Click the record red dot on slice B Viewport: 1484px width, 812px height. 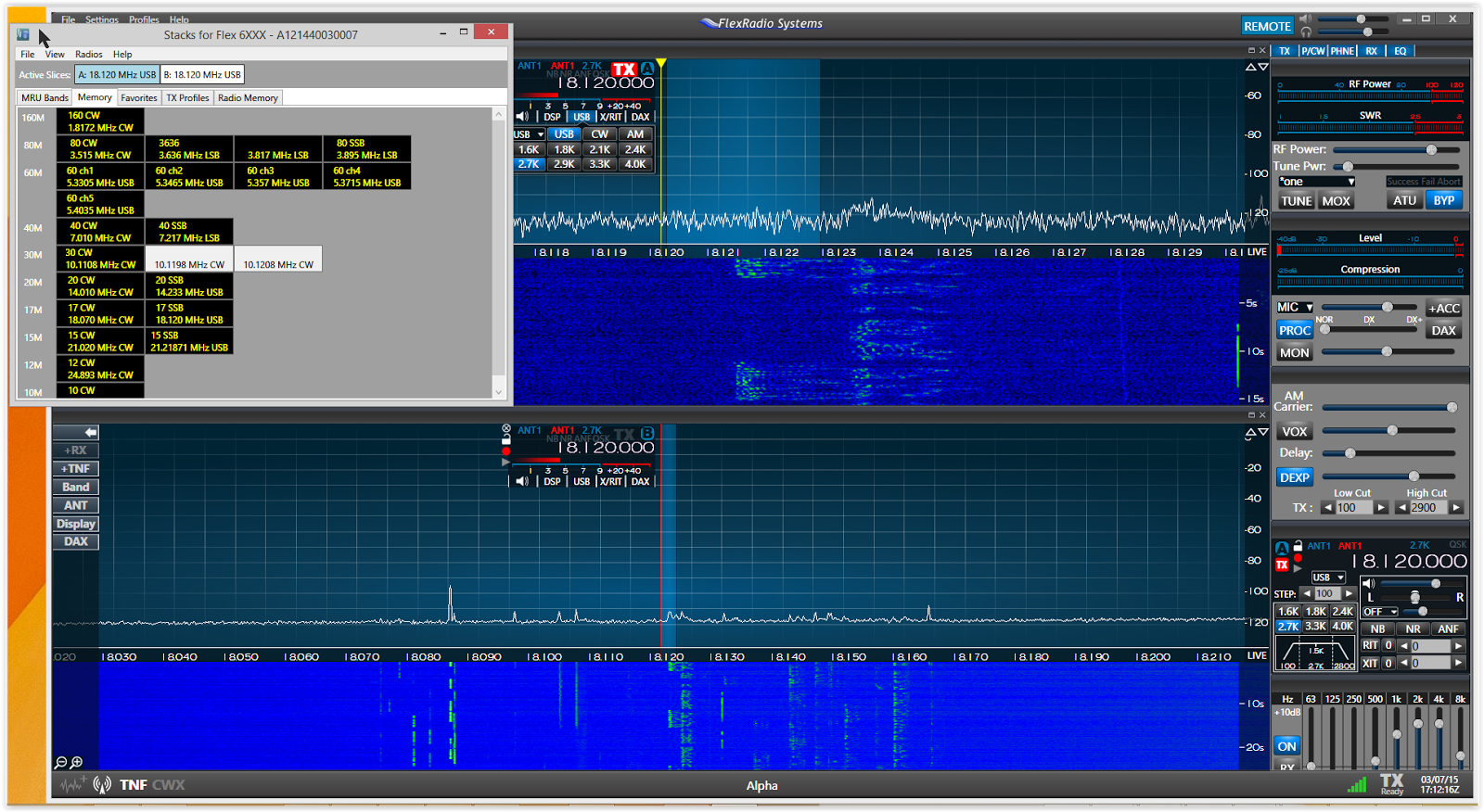[506, 451]
